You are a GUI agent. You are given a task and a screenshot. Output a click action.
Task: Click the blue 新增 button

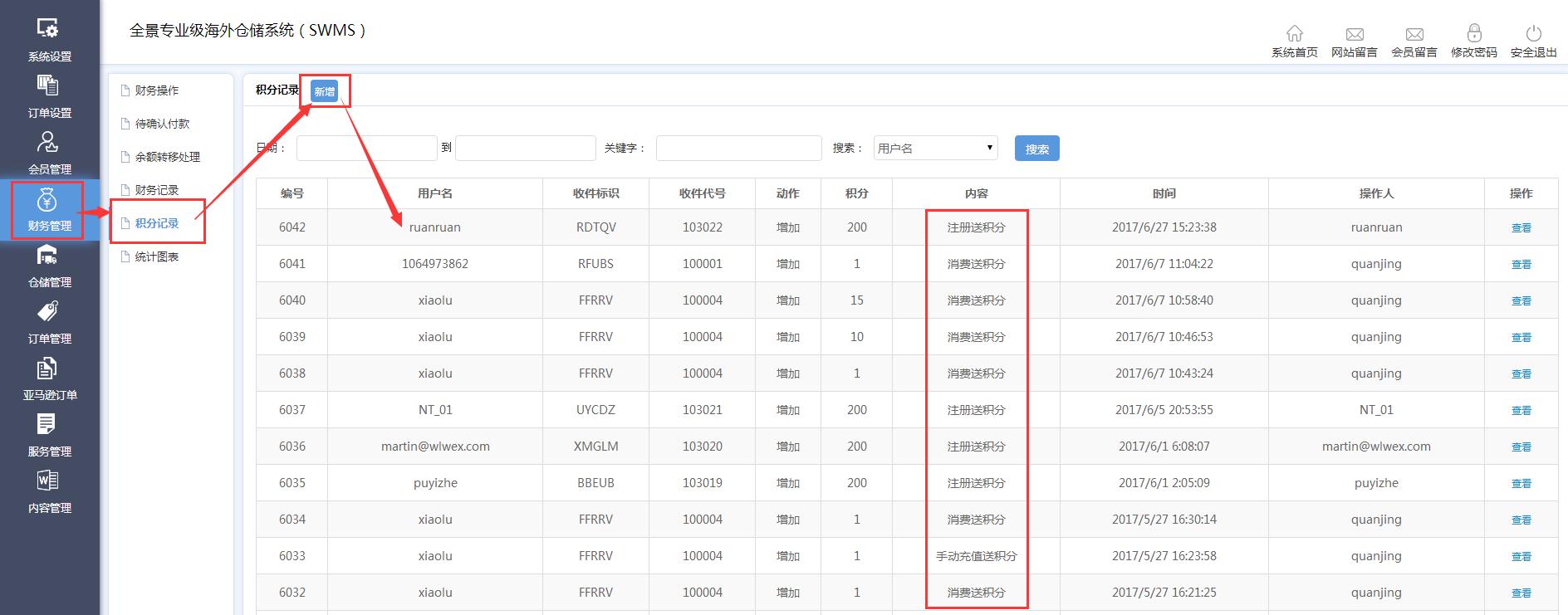click(x=324, y=91)
